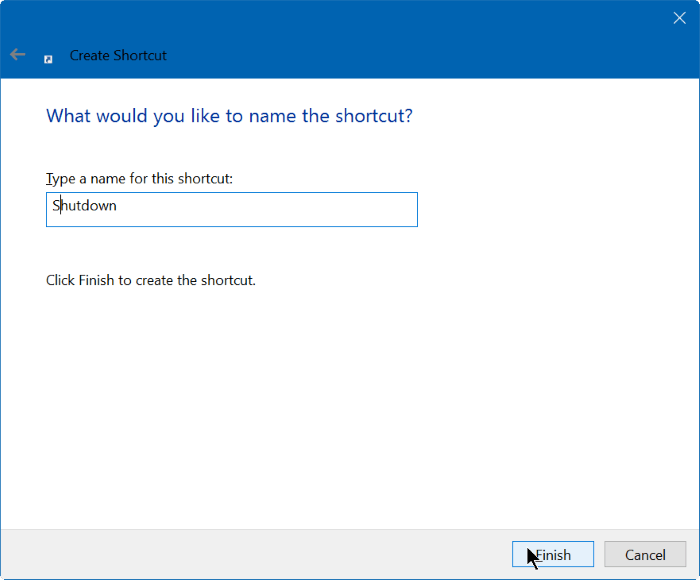Click the word Shutdown in the name field
This screenshot has height=580, width=700.
coord(85,206)
